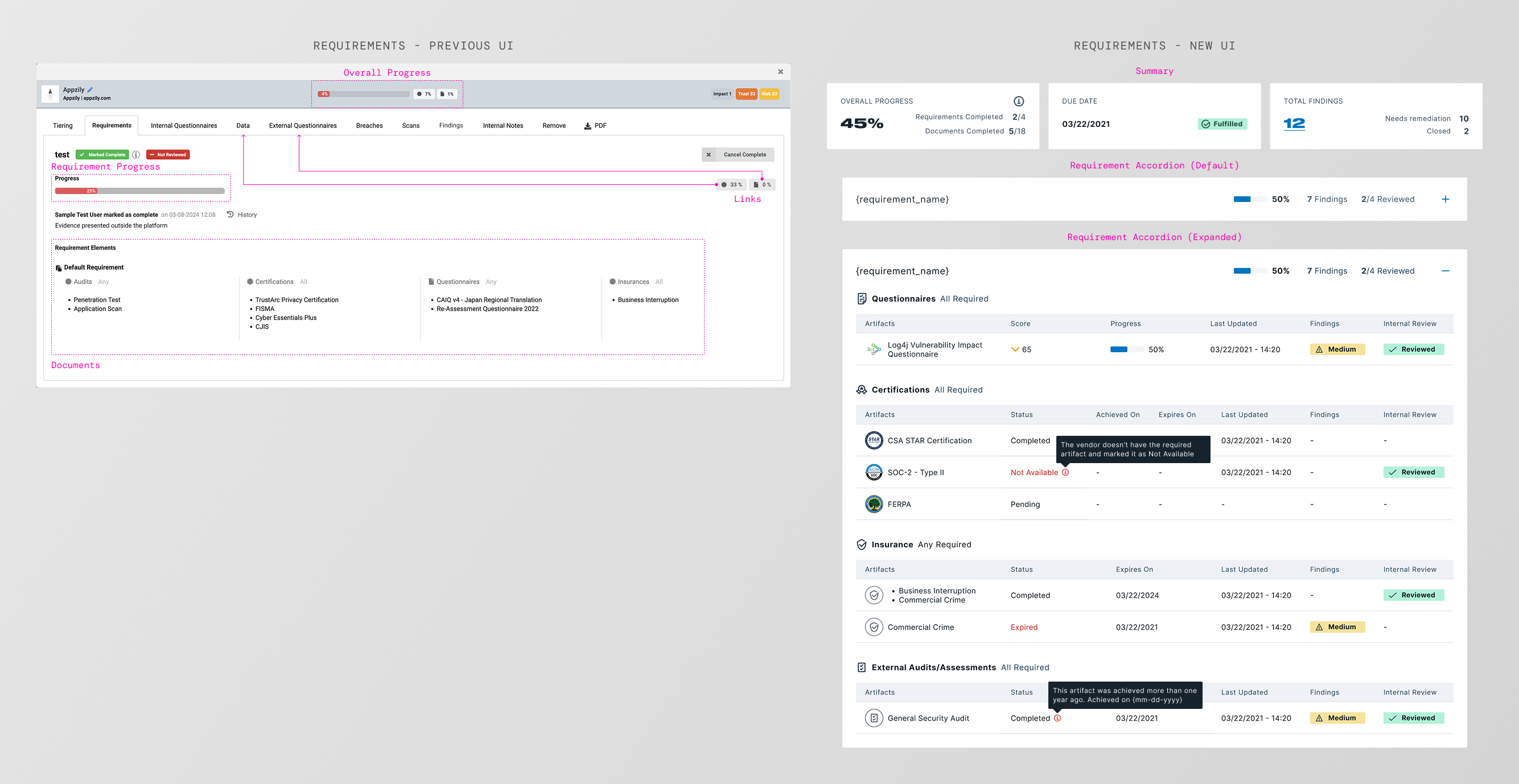1519x784 pixels.
Task: Switch to Internal Questionnaires tab
Action: click(183, 126)
